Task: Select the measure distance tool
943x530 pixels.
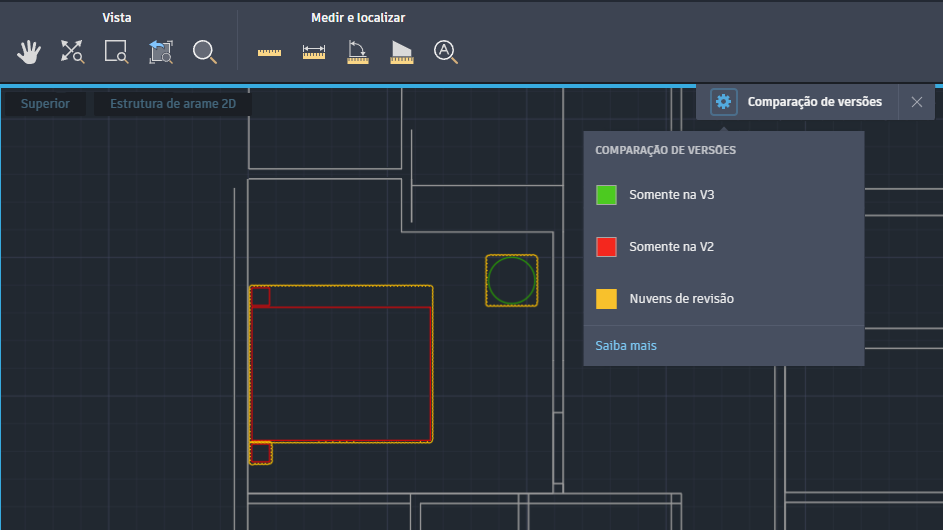Action: point(313,52)
